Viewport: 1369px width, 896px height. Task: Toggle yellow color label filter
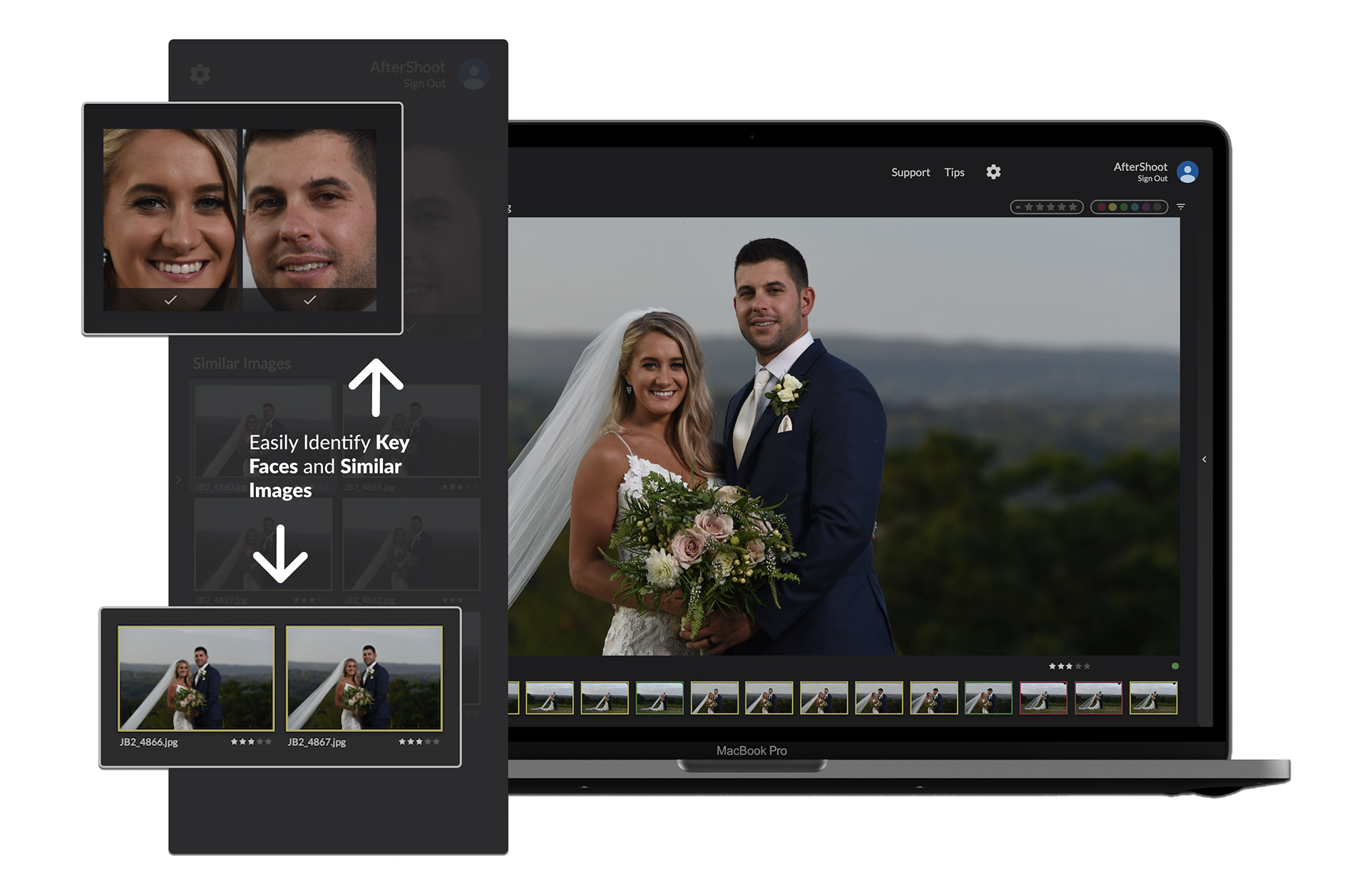[1112, 207]
